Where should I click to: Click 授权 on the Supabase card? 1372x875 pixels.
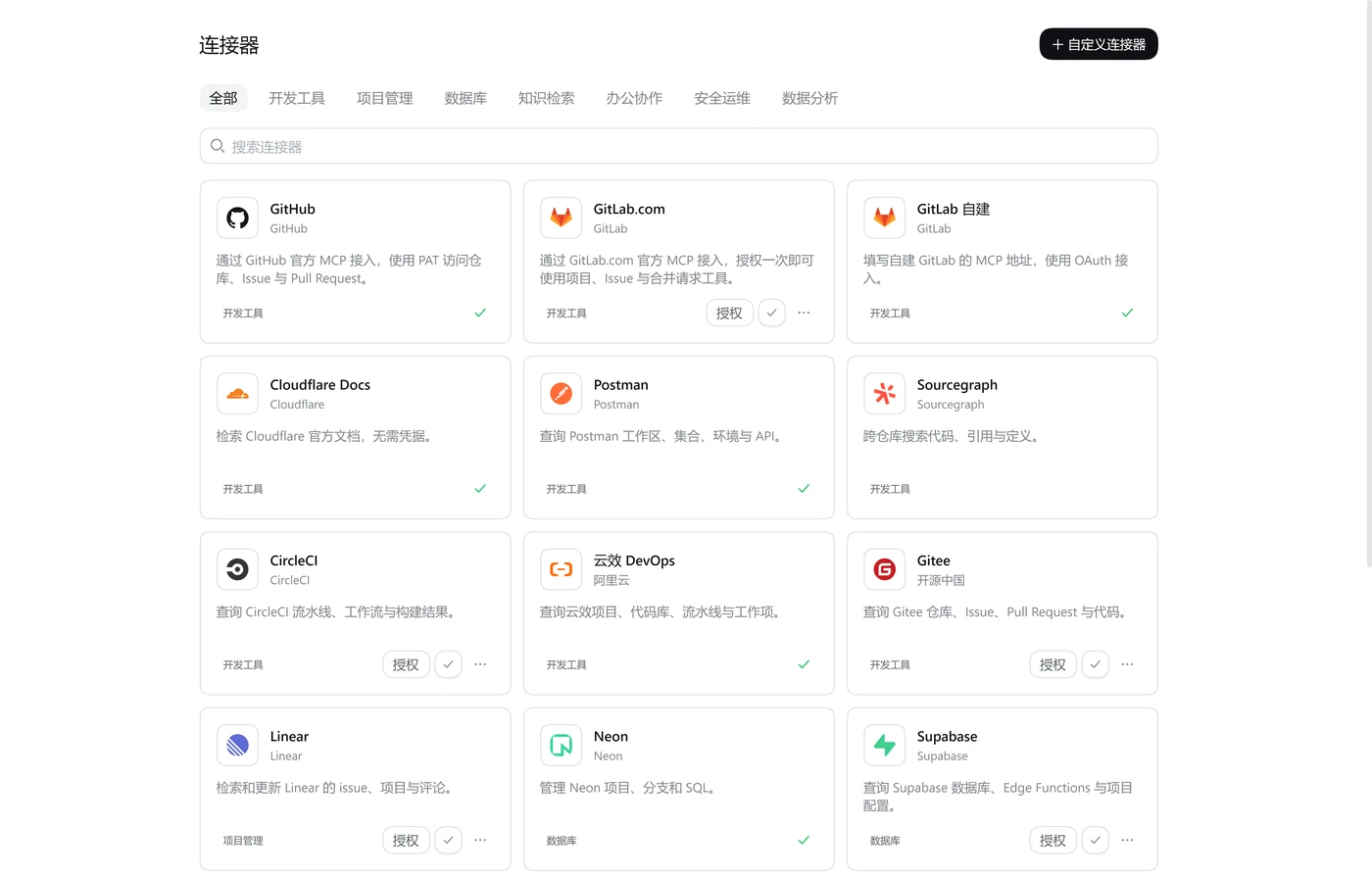(1053, 841)
